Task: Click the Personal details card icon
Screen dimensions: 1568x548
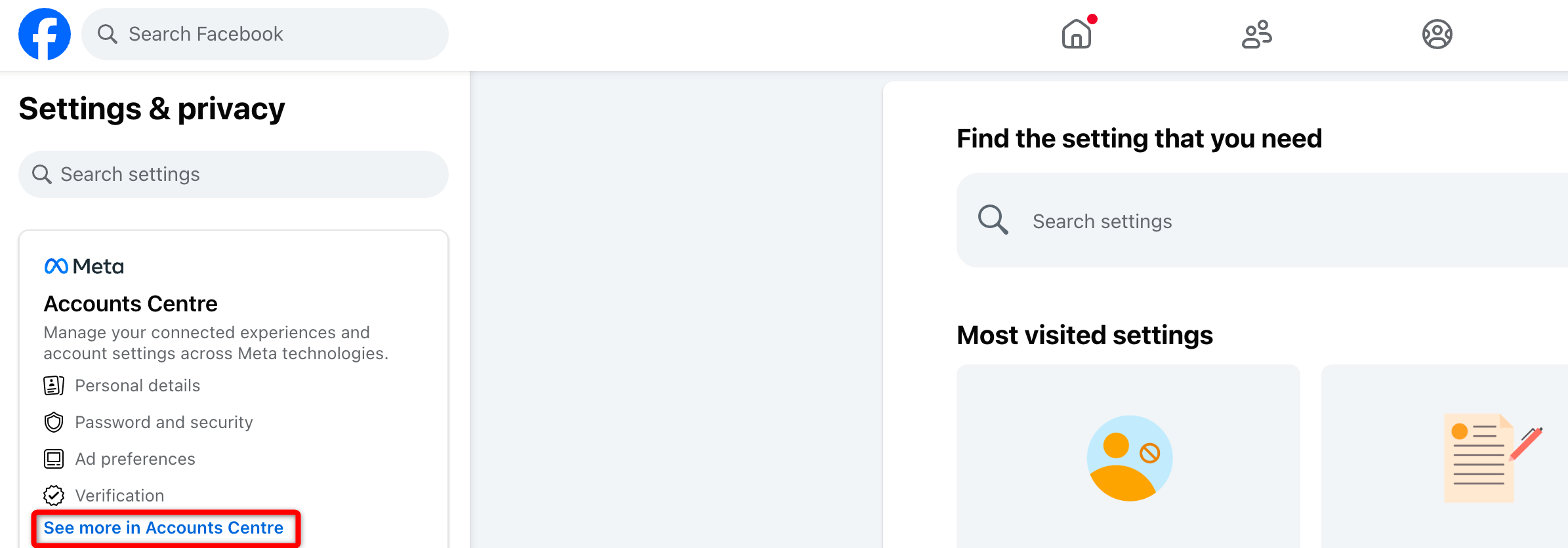Action: click(x=54, y=385)
